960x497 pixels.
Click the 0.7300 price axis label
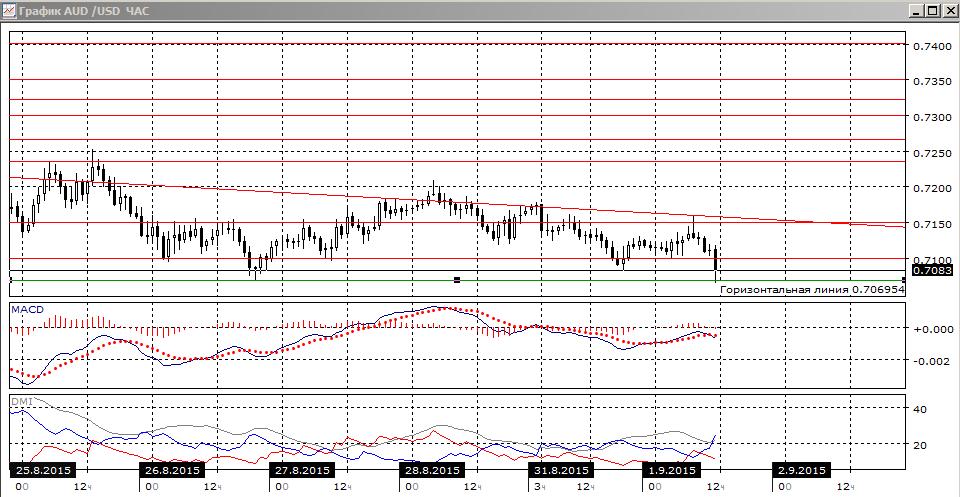click(x=932, y=117)
